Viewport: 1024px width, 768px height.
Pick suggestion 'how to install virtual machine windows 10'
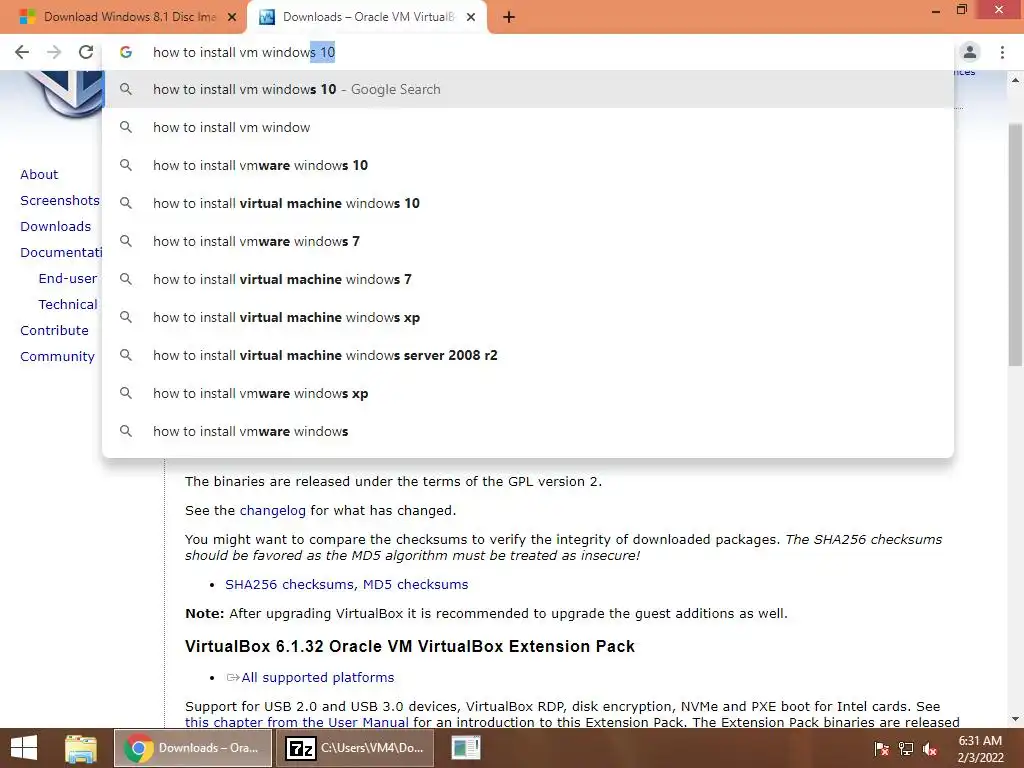point(528,203)
